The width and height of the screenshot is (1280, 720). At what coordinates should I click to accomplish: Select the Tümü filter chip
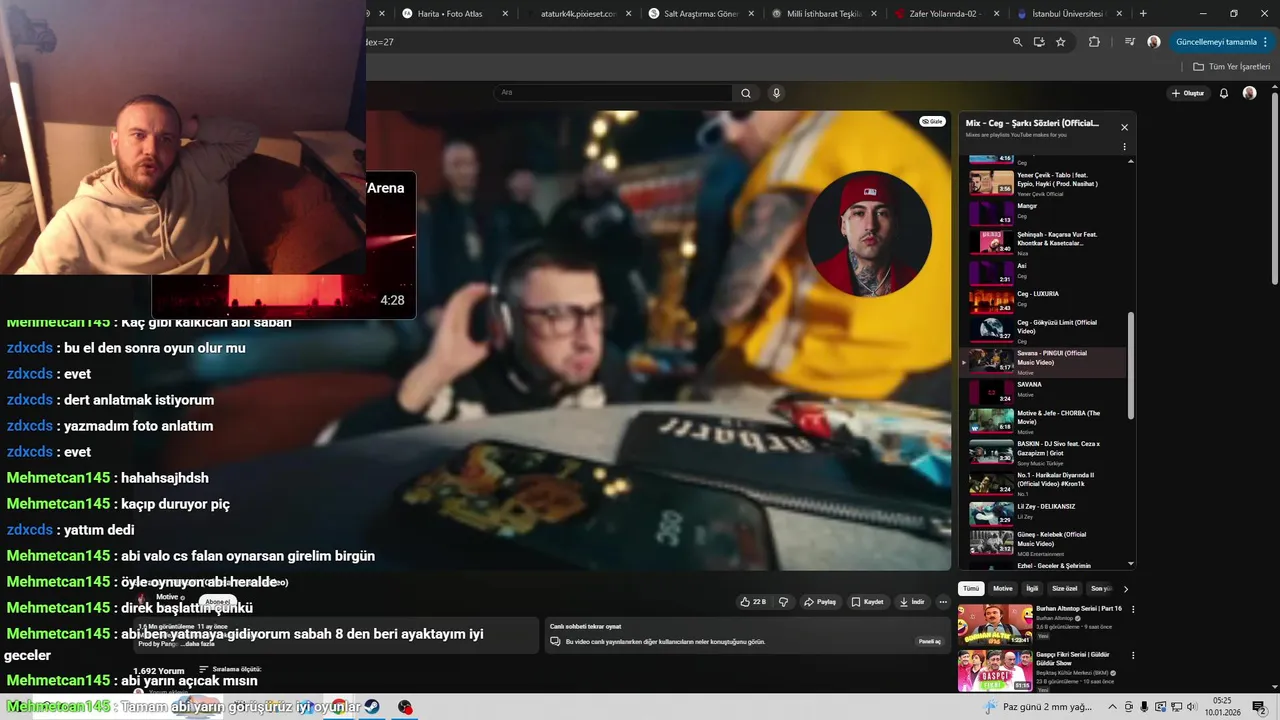971,589
